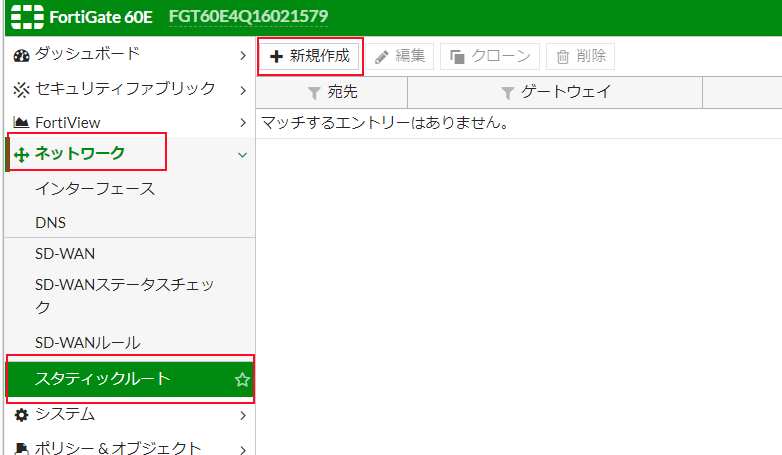Click the 宛先 column header
This screenshot has height=455, width=782.
pyautogui.click(x=332, y=92)
